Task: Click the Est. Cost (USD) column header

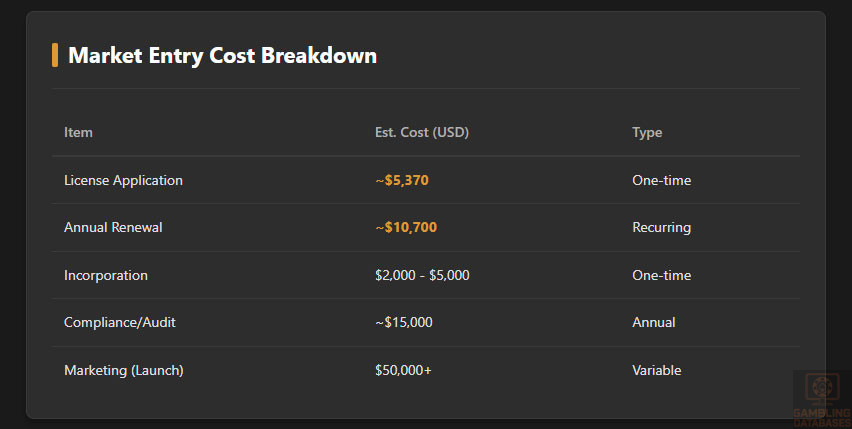Action: coord(422,133)
